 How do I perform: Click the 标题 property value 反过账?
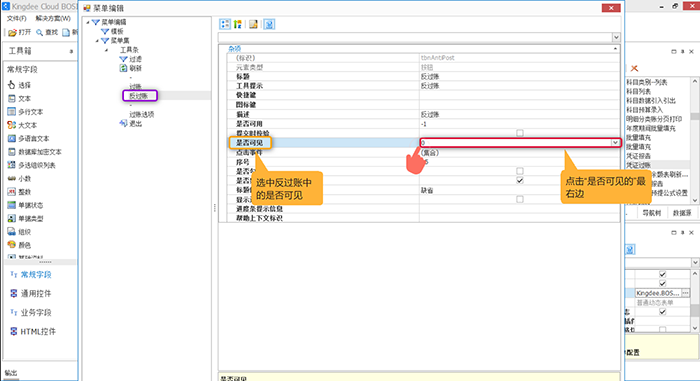(430, 76)
